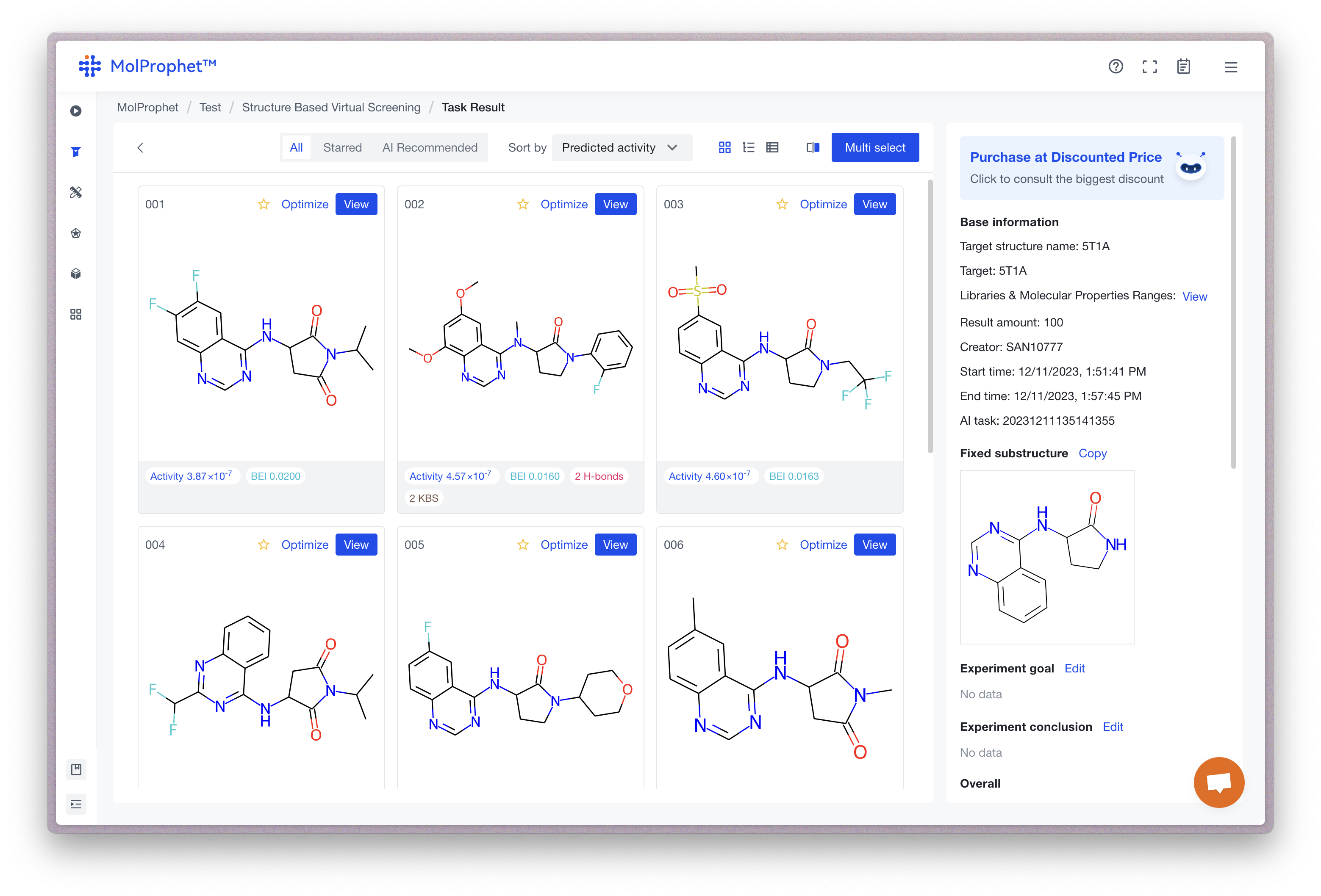
Task: Star molecule 001
Action: point(264,204)
